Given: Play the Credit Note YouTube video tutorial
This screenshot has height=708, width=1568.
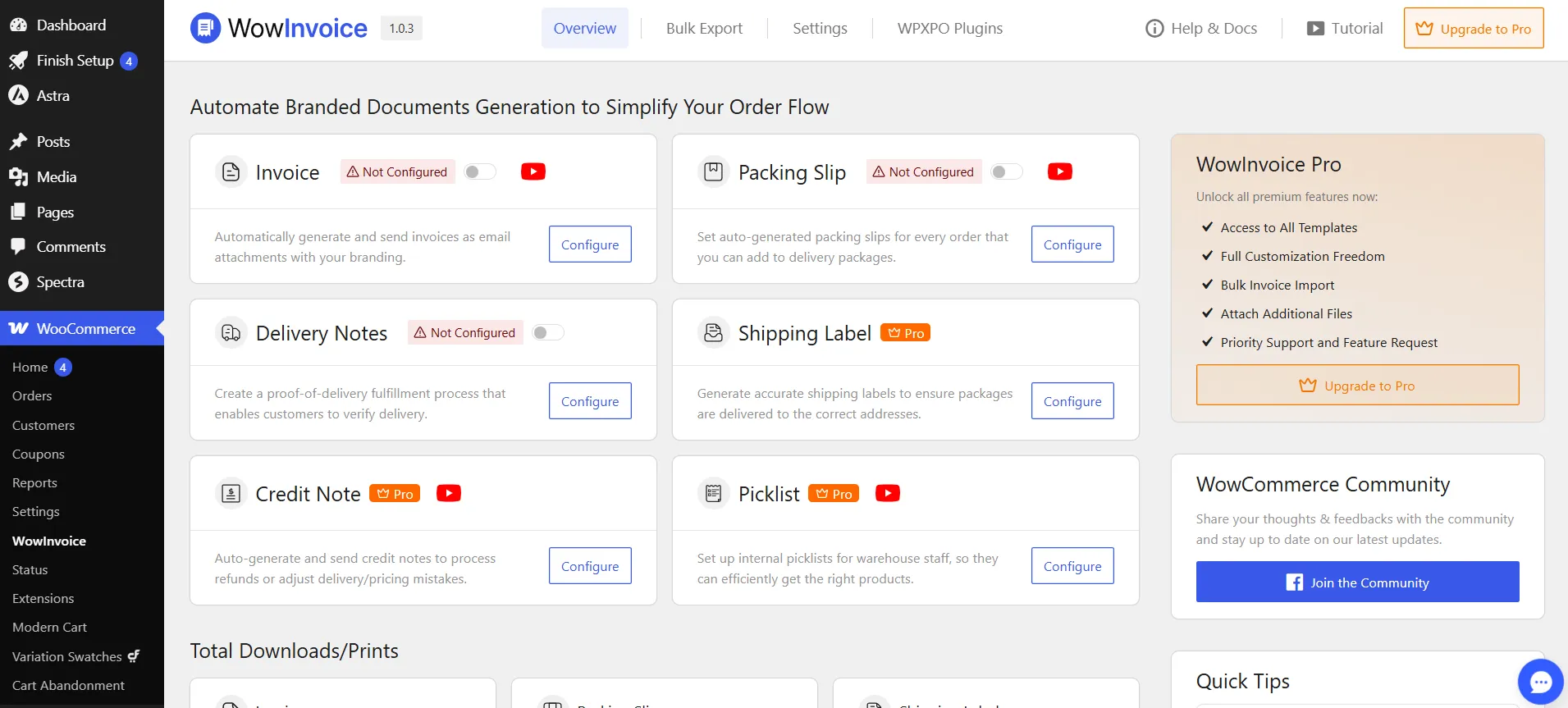Looking at the screenshot, I should click(449, 493).
